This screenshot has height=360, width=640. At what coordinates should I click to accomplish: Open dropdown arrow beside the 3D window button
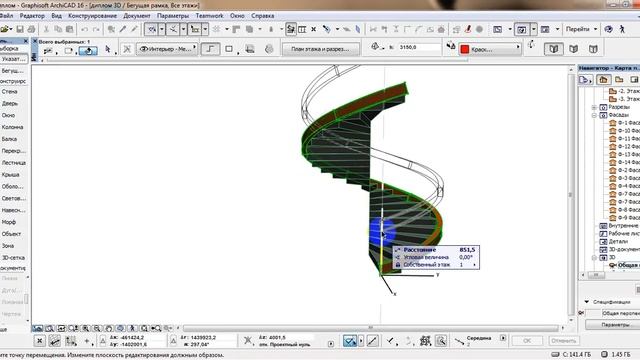533,29
